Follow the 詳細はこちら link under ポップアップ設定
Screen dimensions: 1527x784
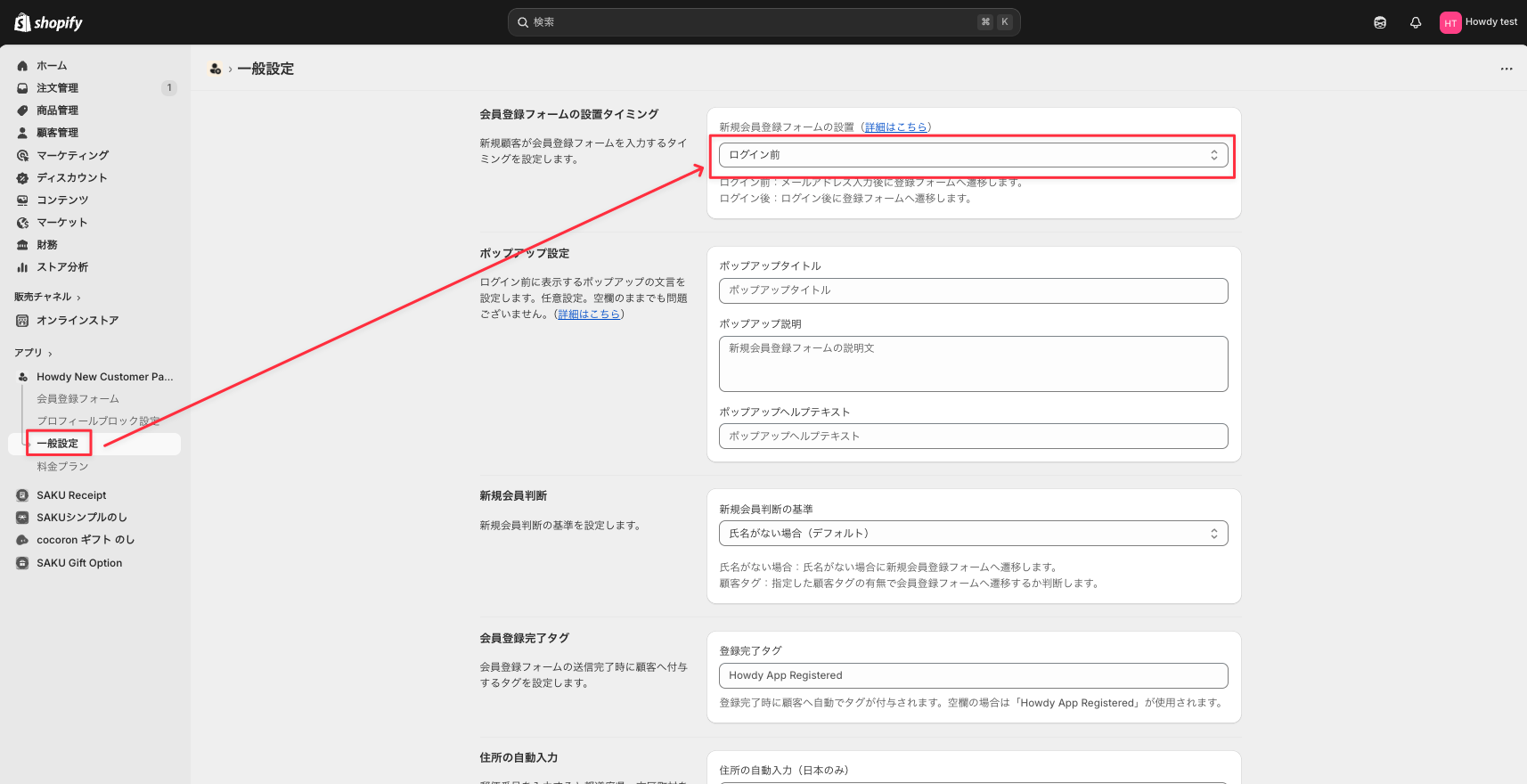point(589,314)
